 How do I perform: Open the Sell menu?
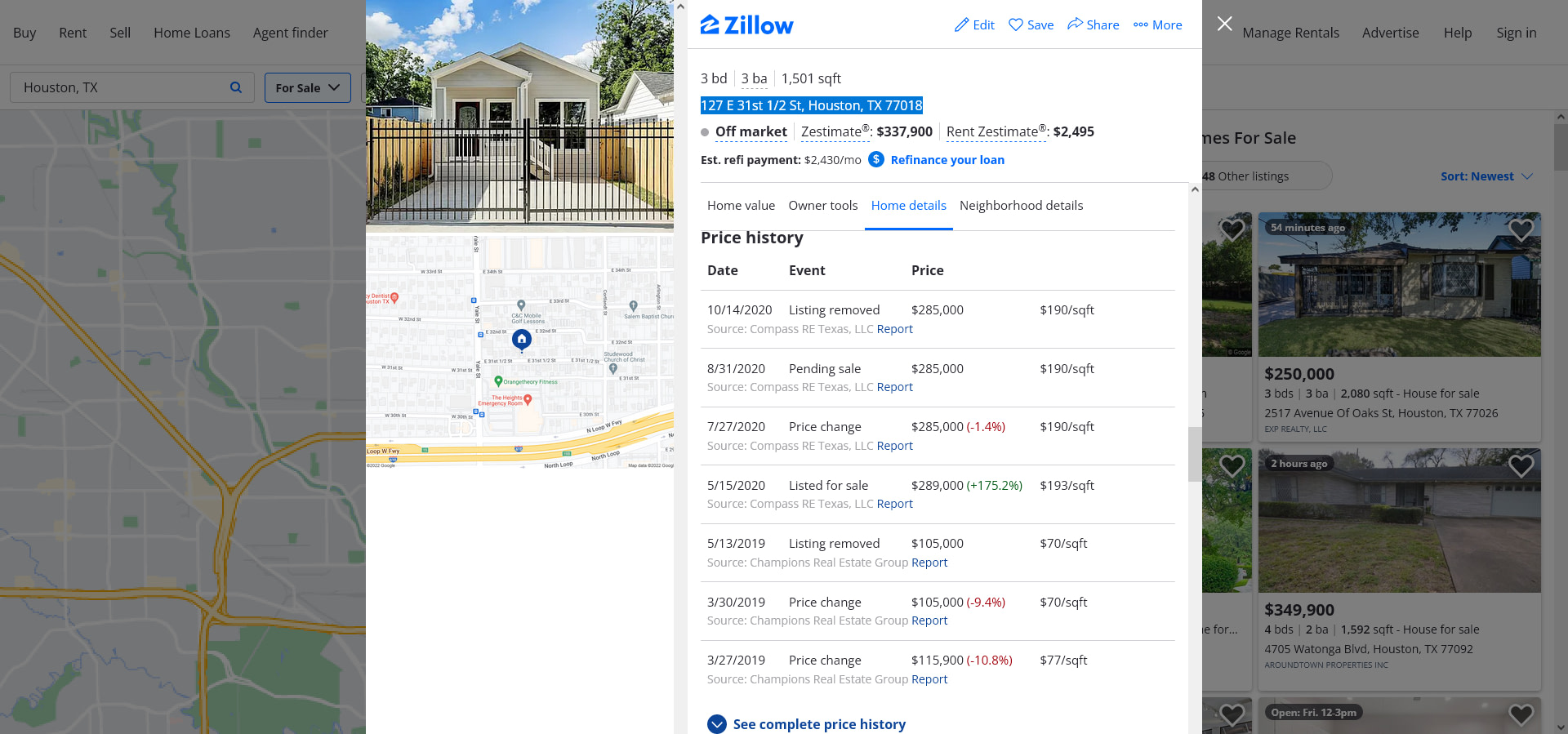pyautogui.click(x=120, y=33)
